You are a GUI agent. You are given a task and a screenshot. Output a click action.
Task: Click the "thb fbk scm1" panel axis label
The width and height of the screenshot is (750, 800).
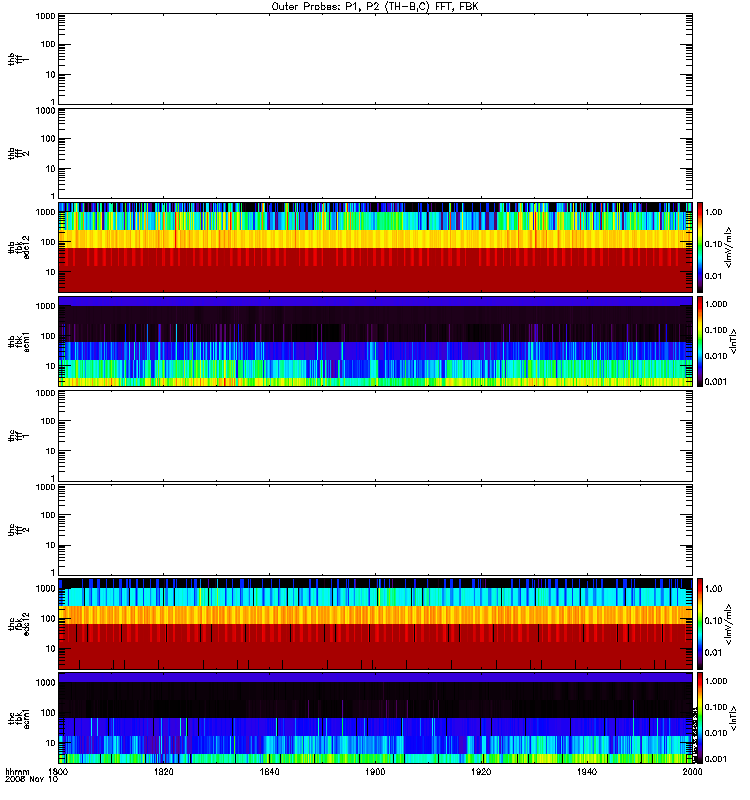(x=19, y=342)
